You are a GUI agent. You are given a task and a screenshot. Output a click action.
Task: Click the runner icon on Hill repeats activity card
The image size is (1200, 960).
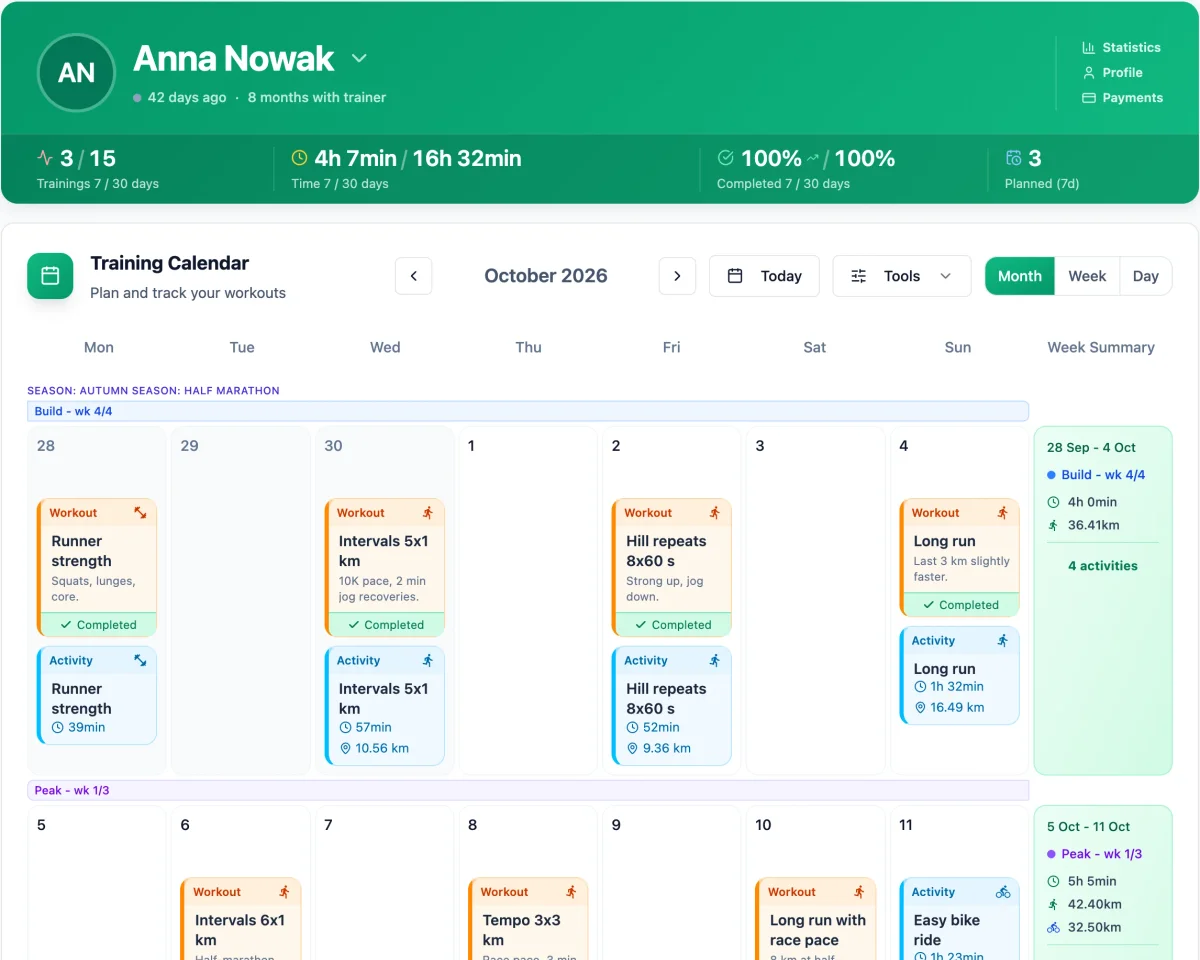(715, 661)
